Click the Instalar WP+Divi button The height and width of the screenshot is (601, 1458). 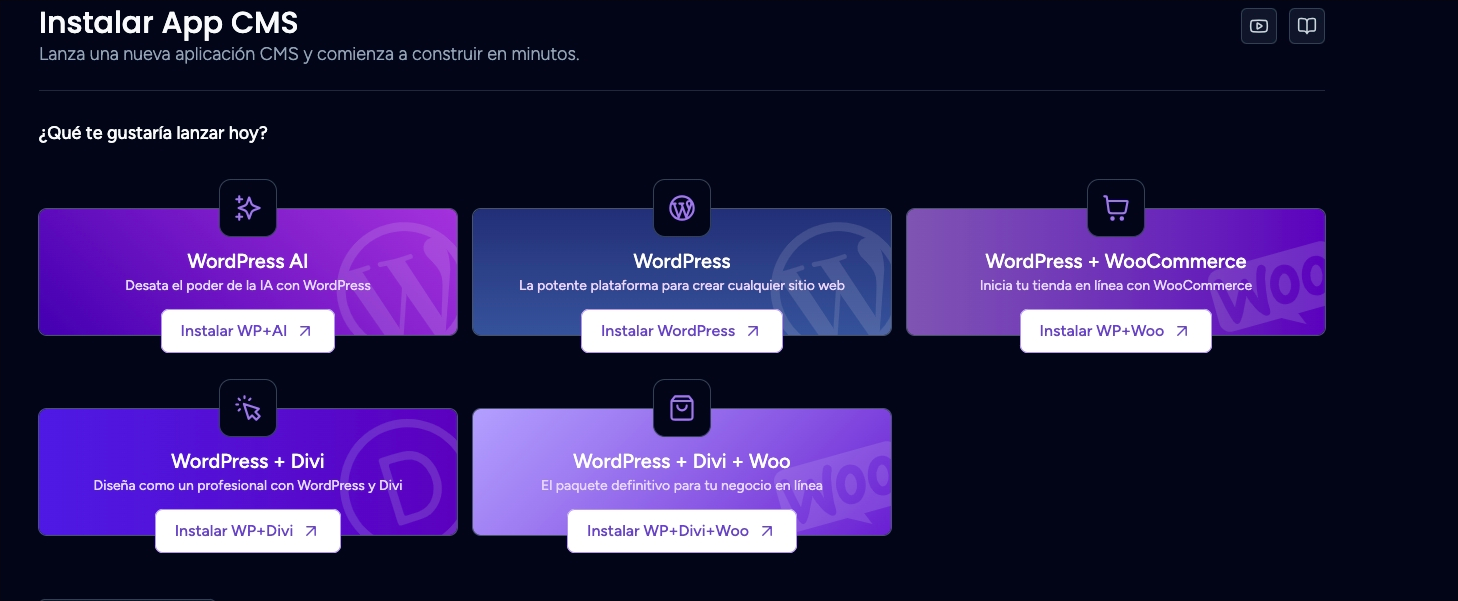click(x=248, y=531)
